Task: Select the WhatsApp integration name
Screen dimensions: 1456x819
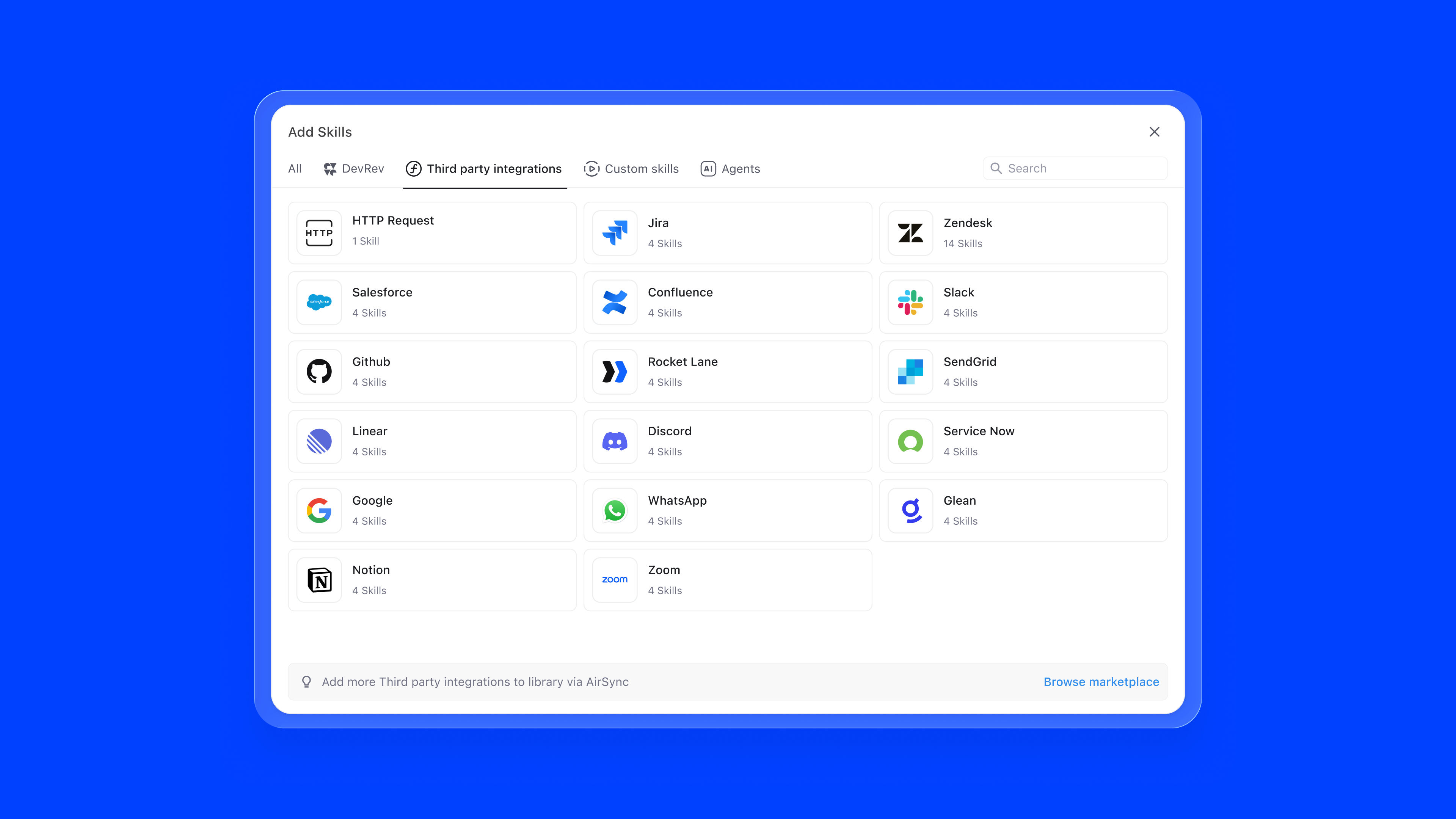Action: pyautogui.click(x=677, y=501)
